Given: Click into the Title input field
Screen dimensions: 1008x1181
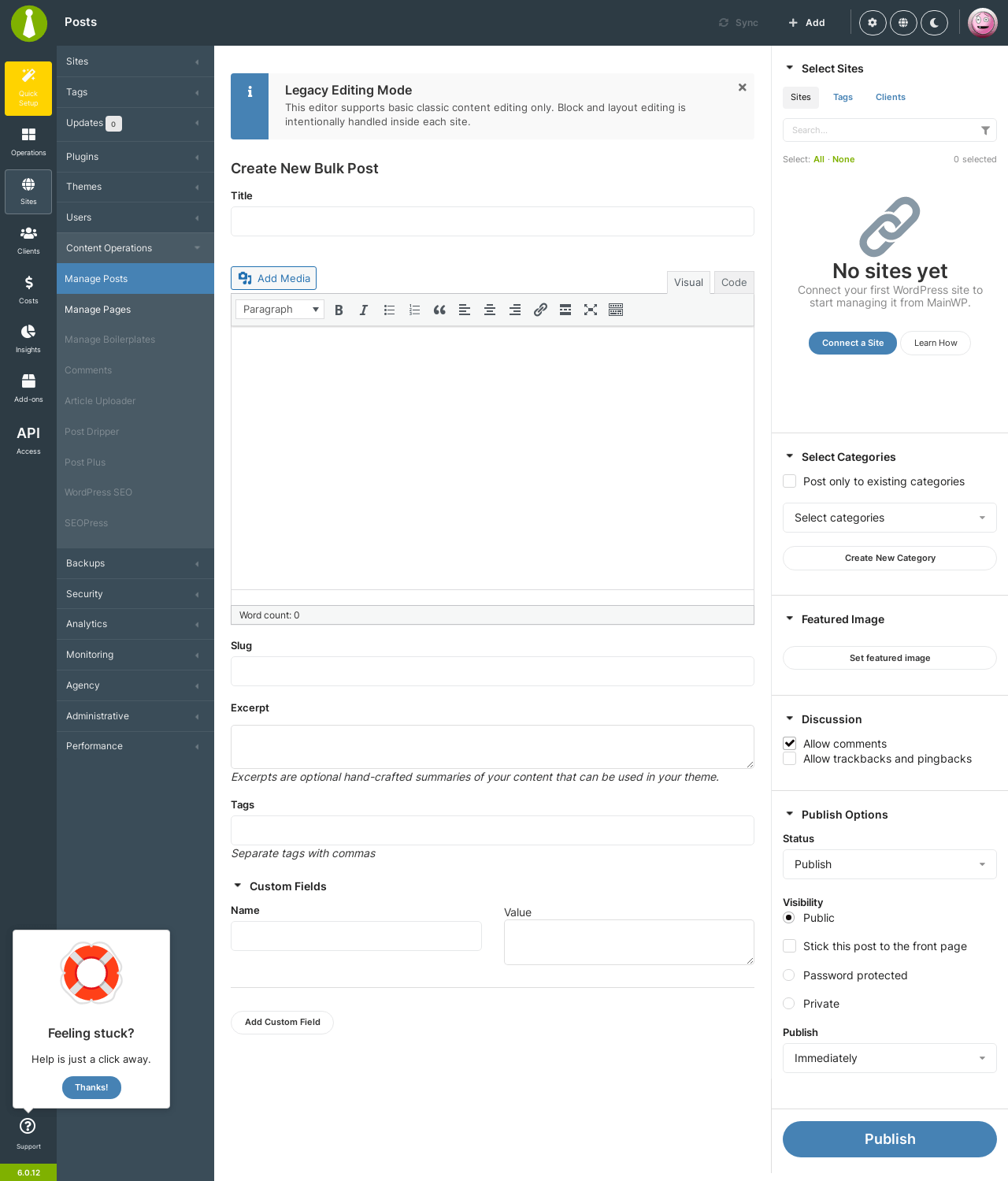Looking at the screenshot, I should [x=492, y=221].
